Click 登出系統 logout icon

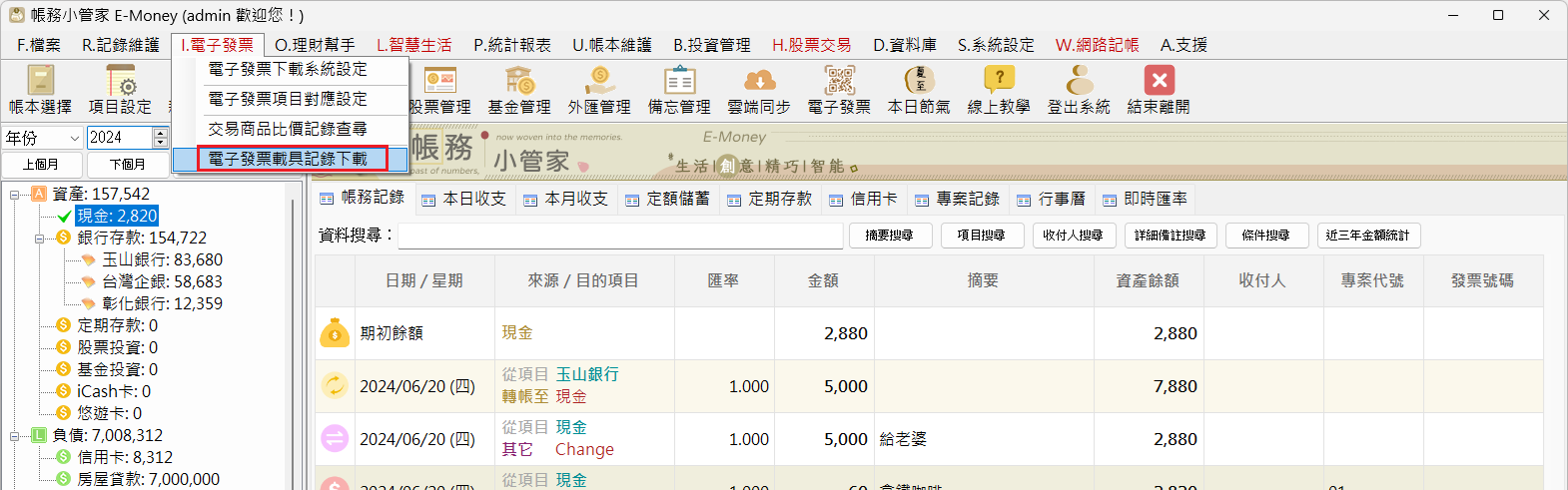1079,89
